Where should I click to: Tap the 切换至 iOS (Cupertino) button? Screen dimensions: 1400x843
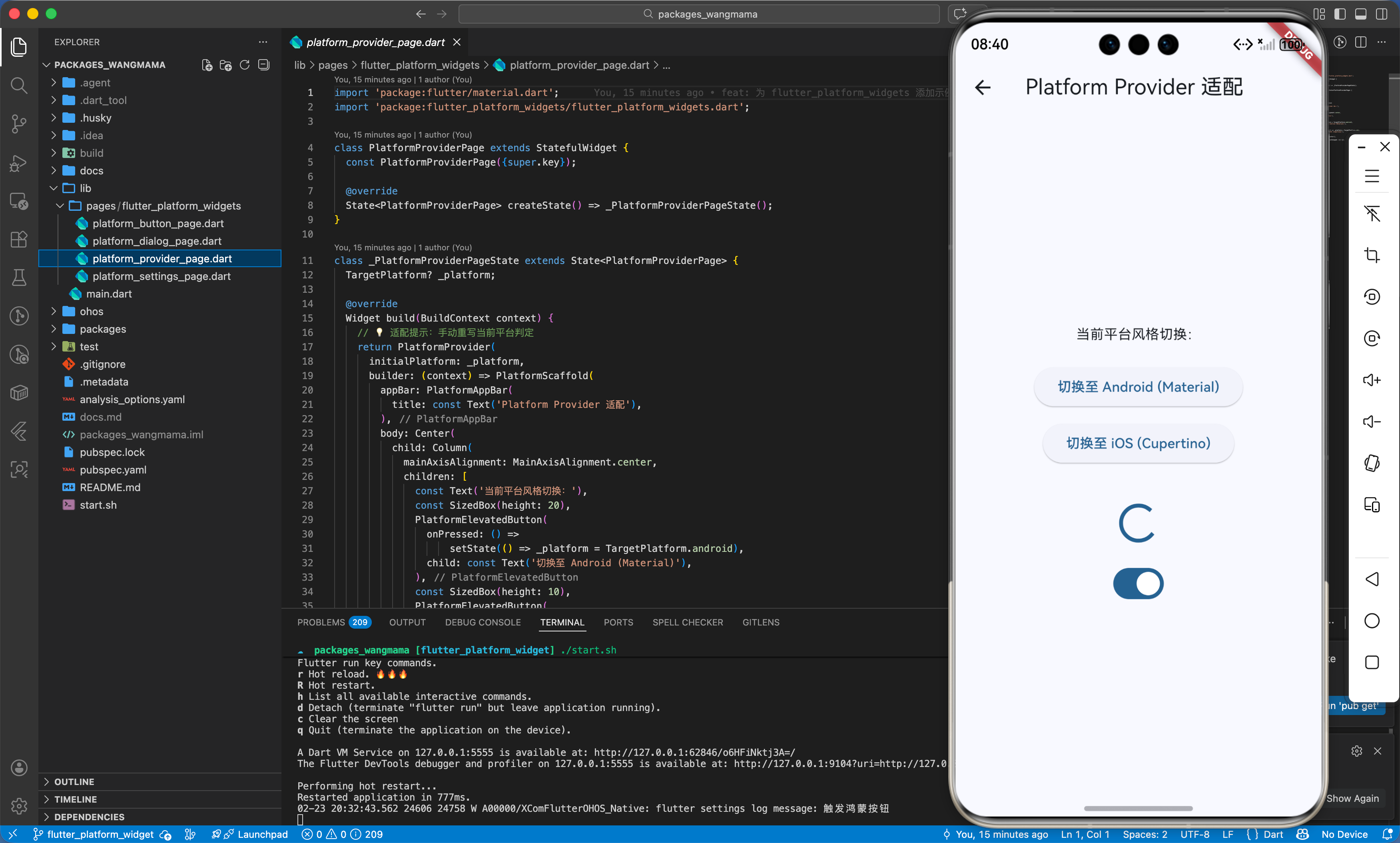[1138, 443]
